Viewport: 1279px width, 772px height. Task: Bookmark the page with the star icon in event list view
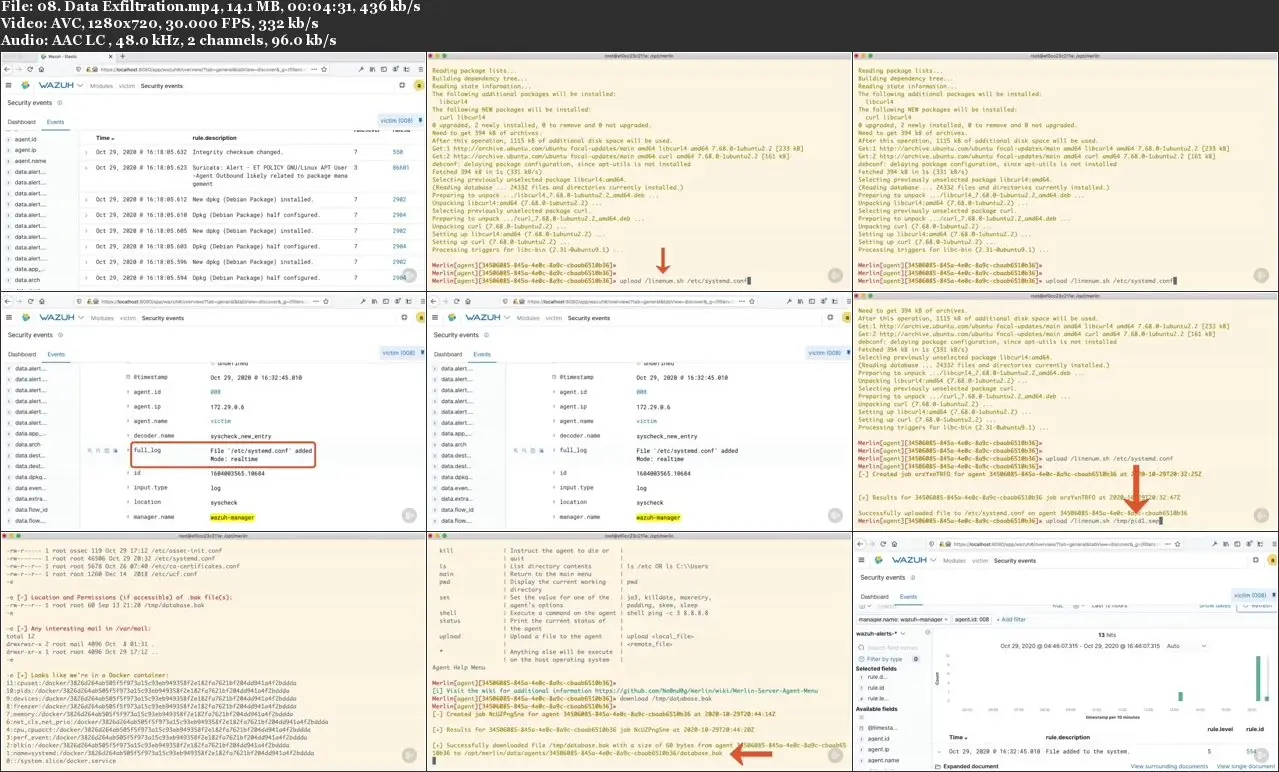pos(324,69)
